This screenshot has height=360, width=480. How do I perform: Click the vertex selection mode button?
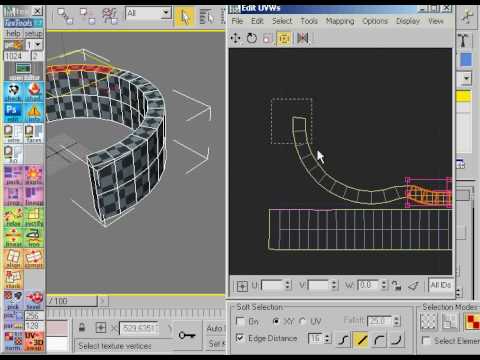[428, 321]
